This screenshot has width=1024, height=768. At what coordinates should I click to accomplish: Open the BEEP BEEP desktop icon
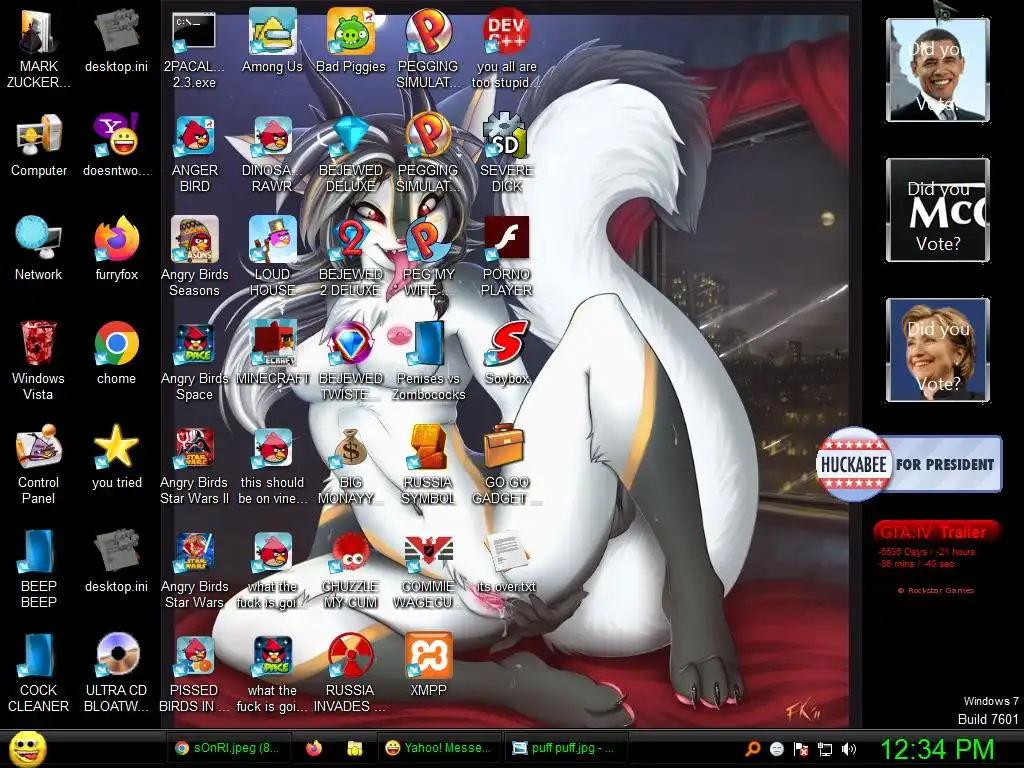pos(39,568)
